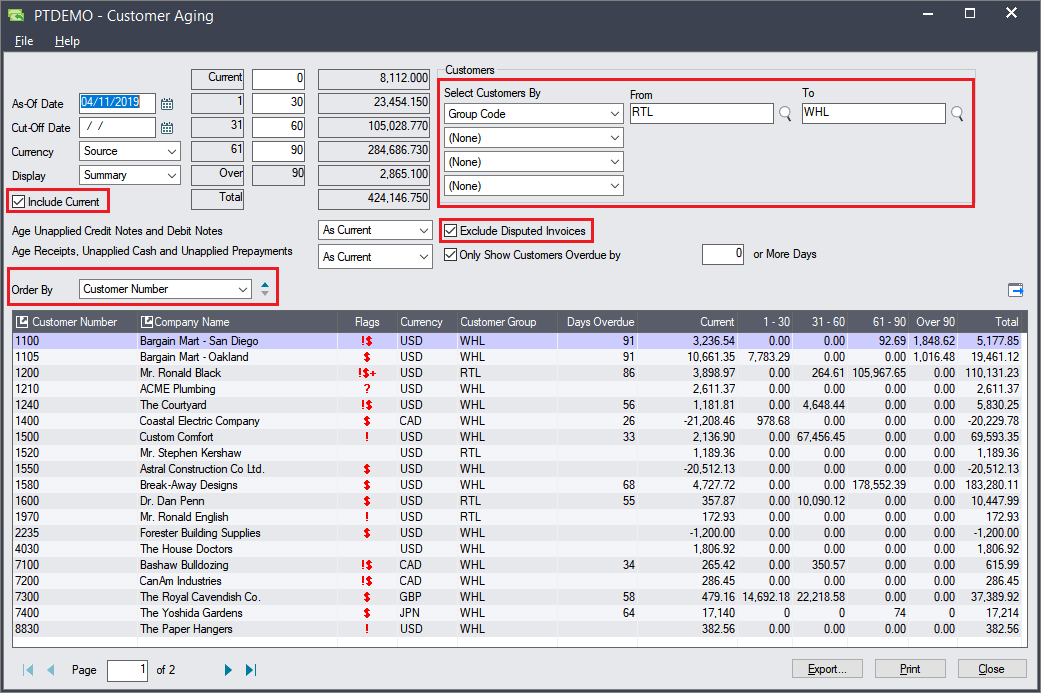Screen dimensions: 1041x693
Task: Open the File menu
Action: 24,41
